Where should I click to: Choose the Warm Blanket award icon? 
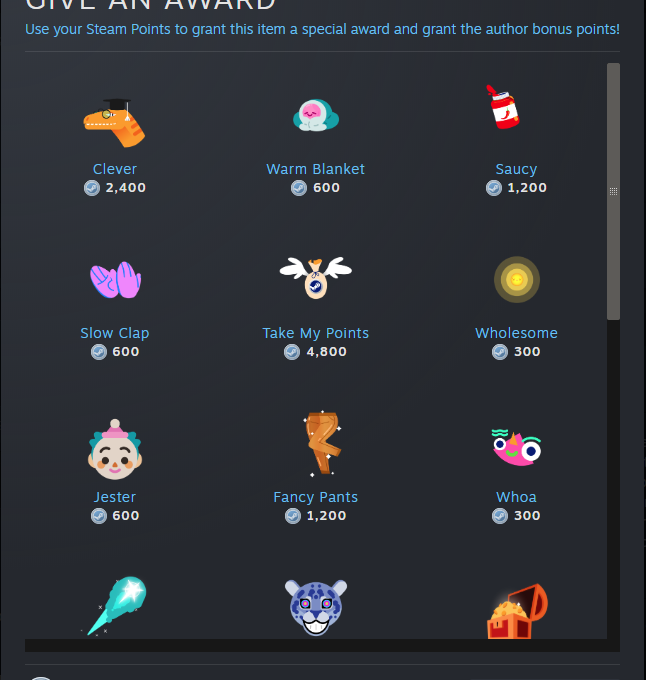click(316, 114)
